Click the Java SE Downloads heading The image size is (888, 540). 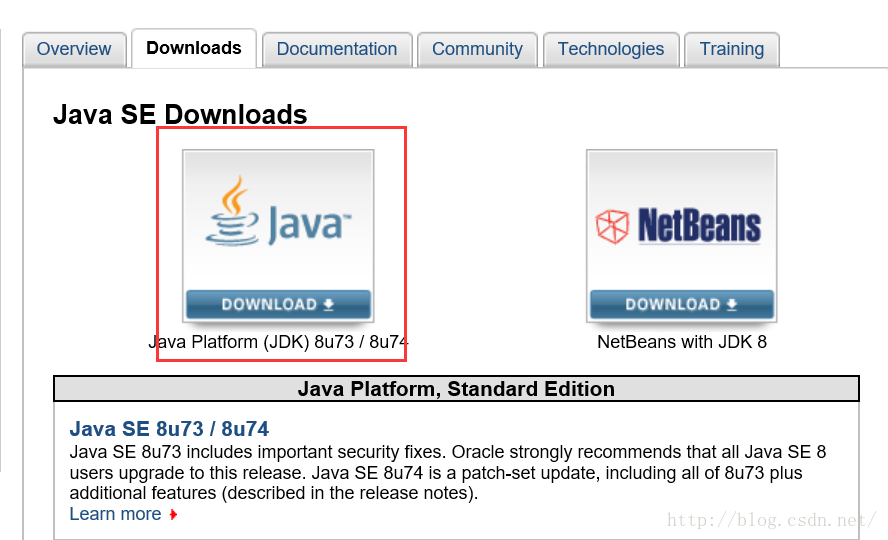pyautogui.click(x=180, y=114)
